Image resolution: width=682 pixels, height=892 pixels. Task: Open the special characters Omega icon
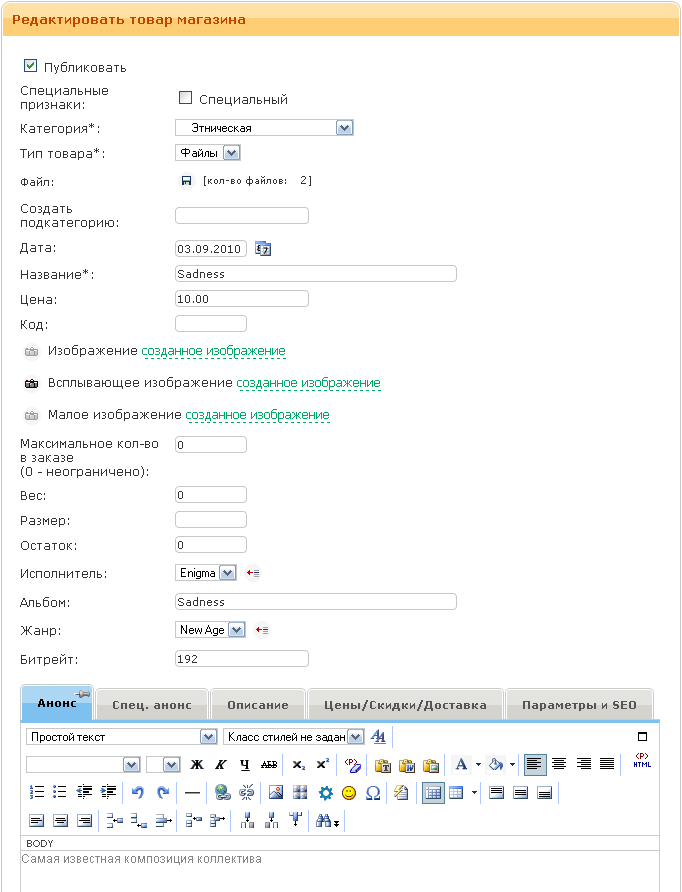point(373,793)
